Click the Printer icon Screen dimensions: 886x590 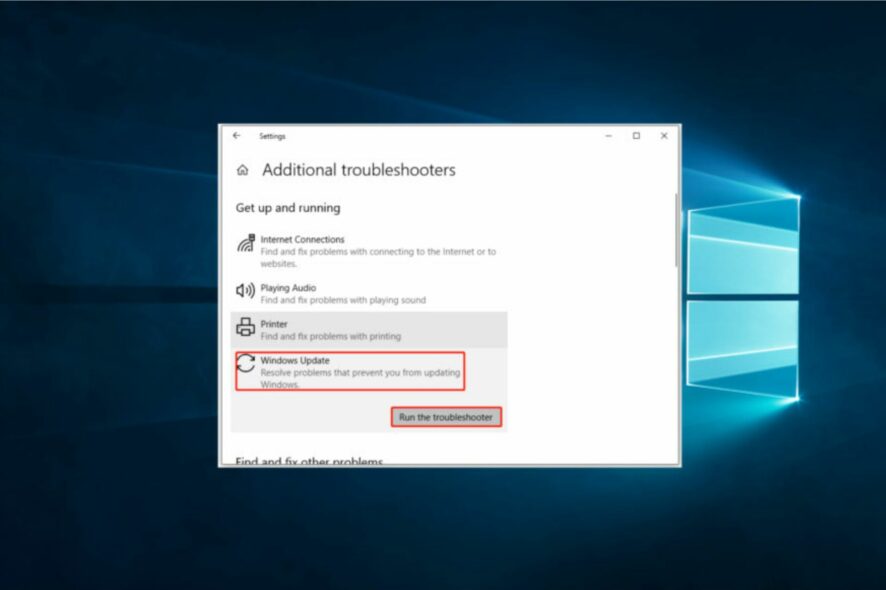245,327
